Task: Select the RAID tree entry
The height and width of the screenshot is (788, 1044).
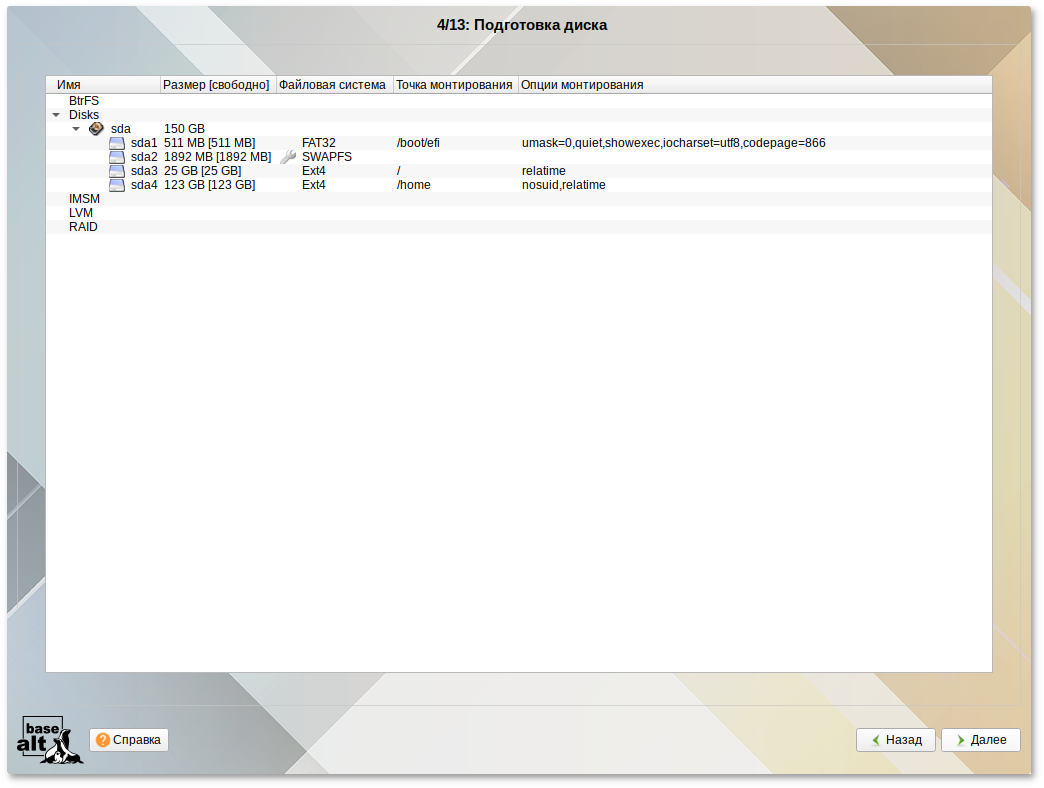Action: 83,227
